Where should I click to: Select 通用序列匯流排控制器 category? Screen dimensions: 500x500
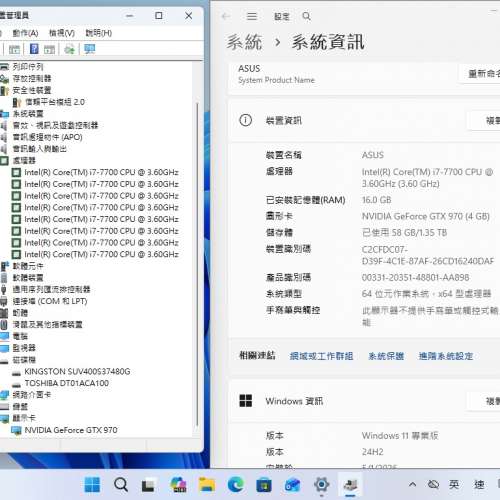click(x=51, y=289)
